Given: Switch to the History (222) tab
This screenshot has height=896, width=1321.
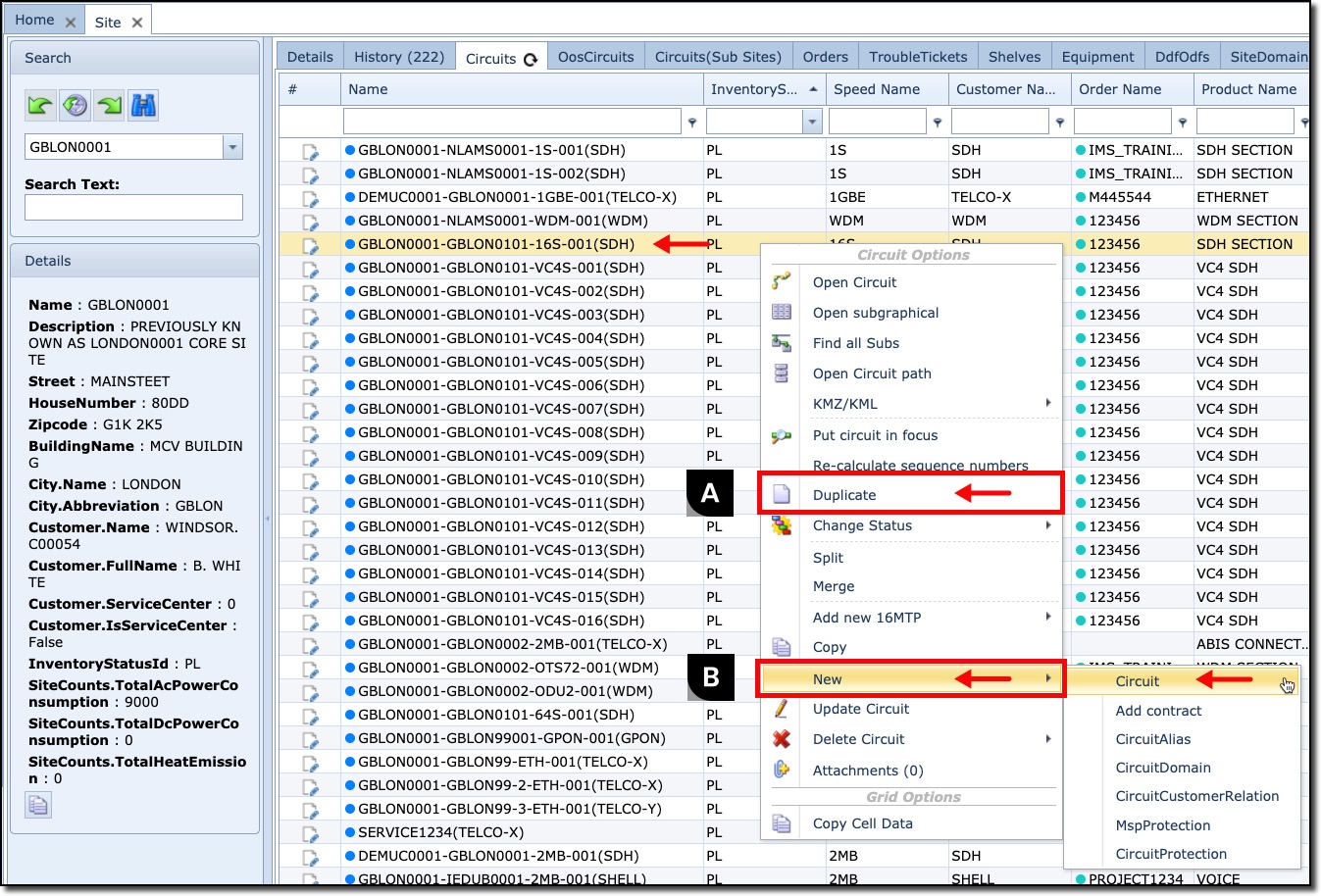Looking at the screenshot, I should [399, 57].
